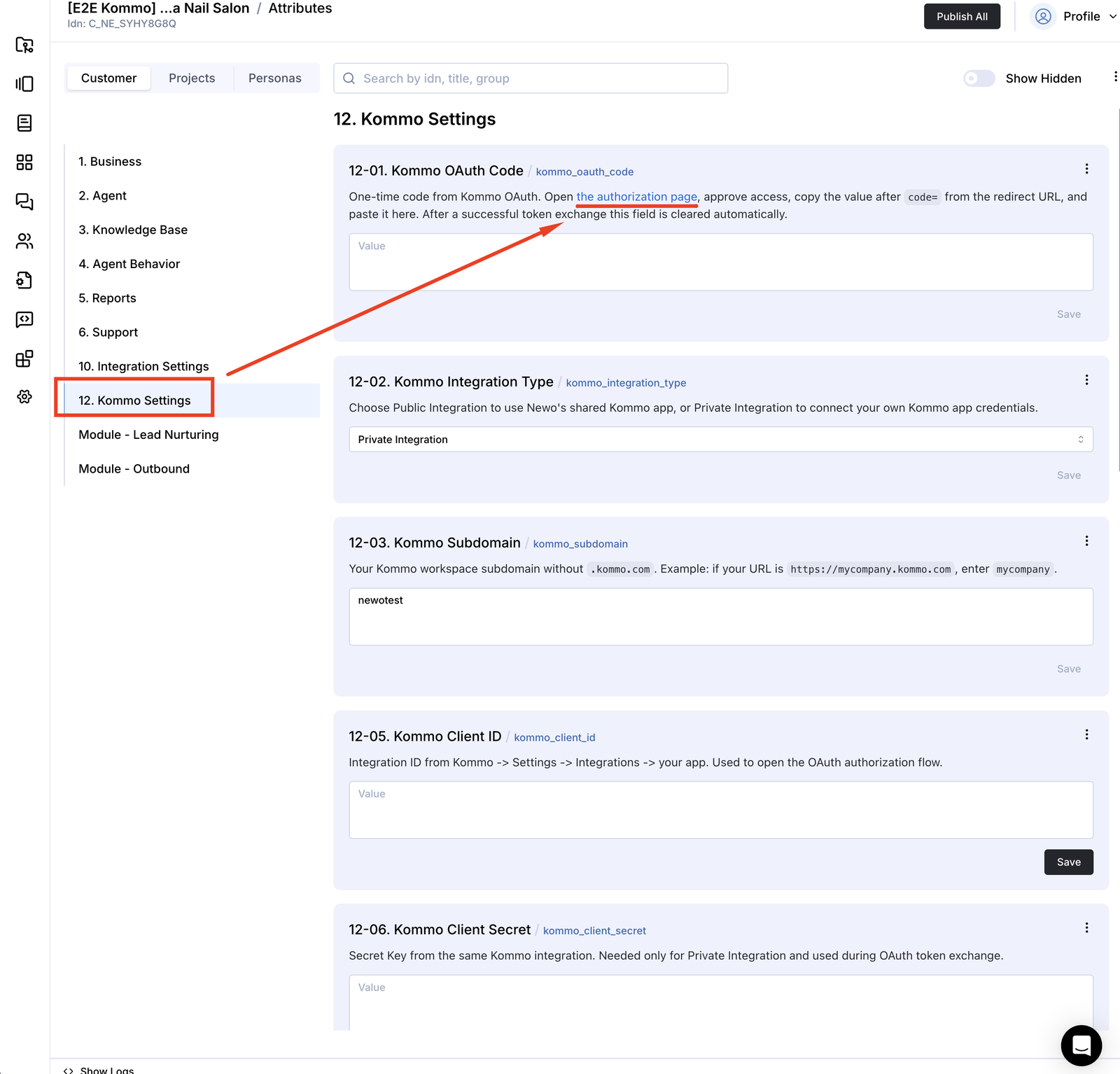Open options menu for Kommo Client Secret
1120x1074 pixels.
coord(1086,928)
